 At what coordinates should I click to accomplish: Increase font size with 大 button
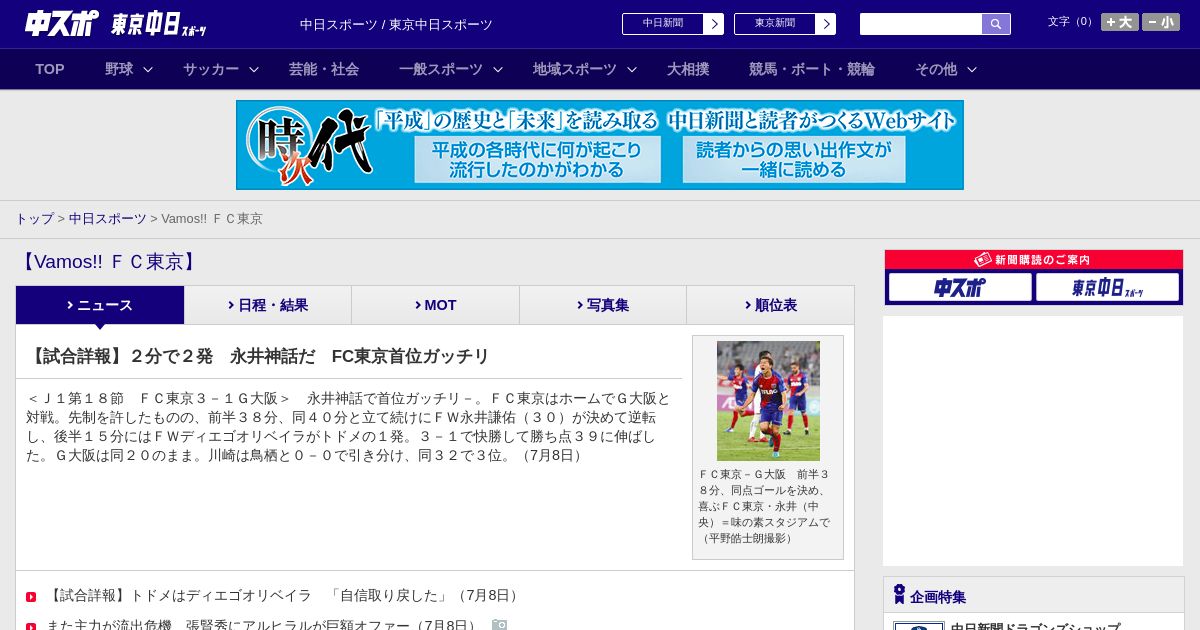coord(1120,22)
